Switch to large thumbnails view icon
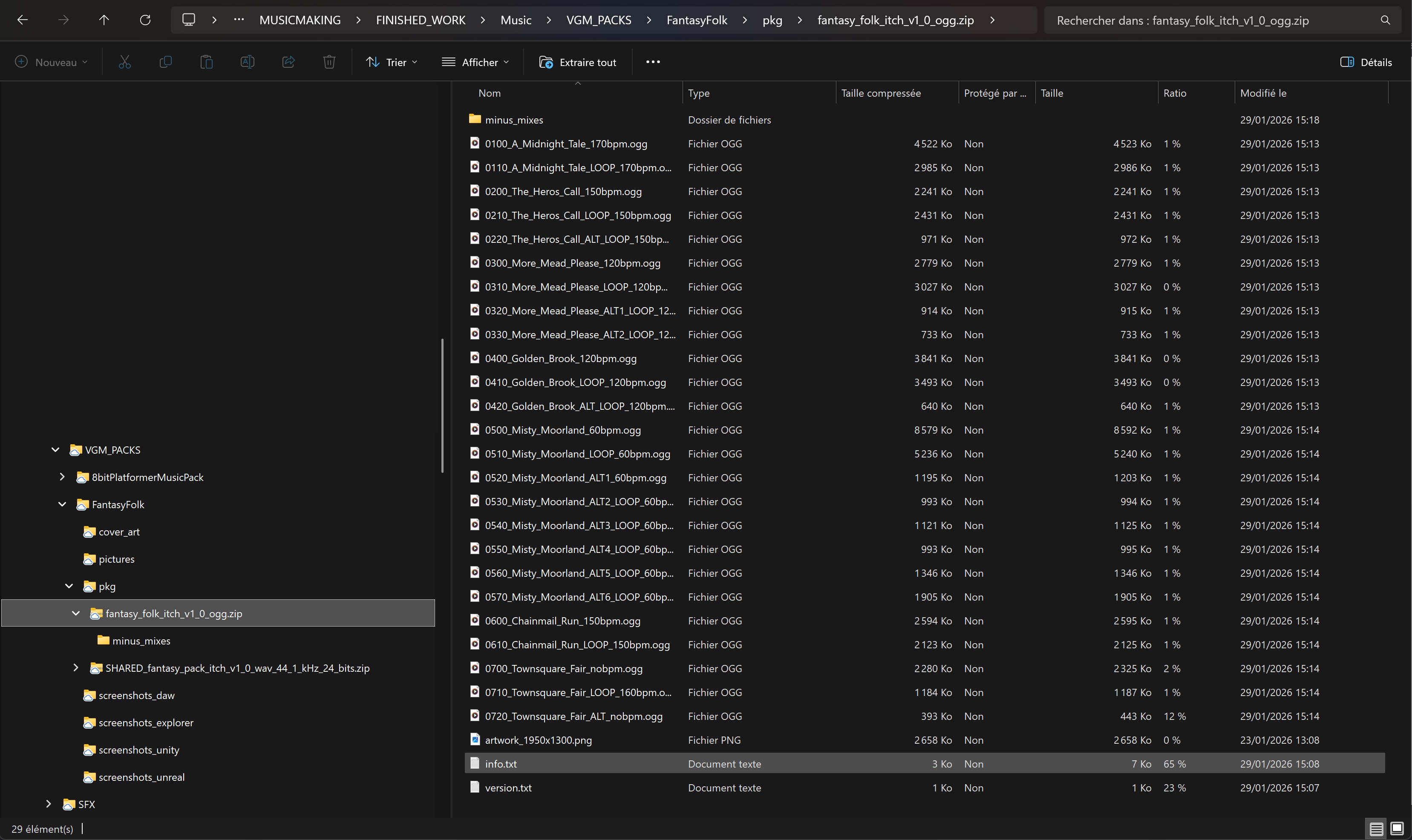The height and width of the screenshot is (840, 1412). [1397, 828]
